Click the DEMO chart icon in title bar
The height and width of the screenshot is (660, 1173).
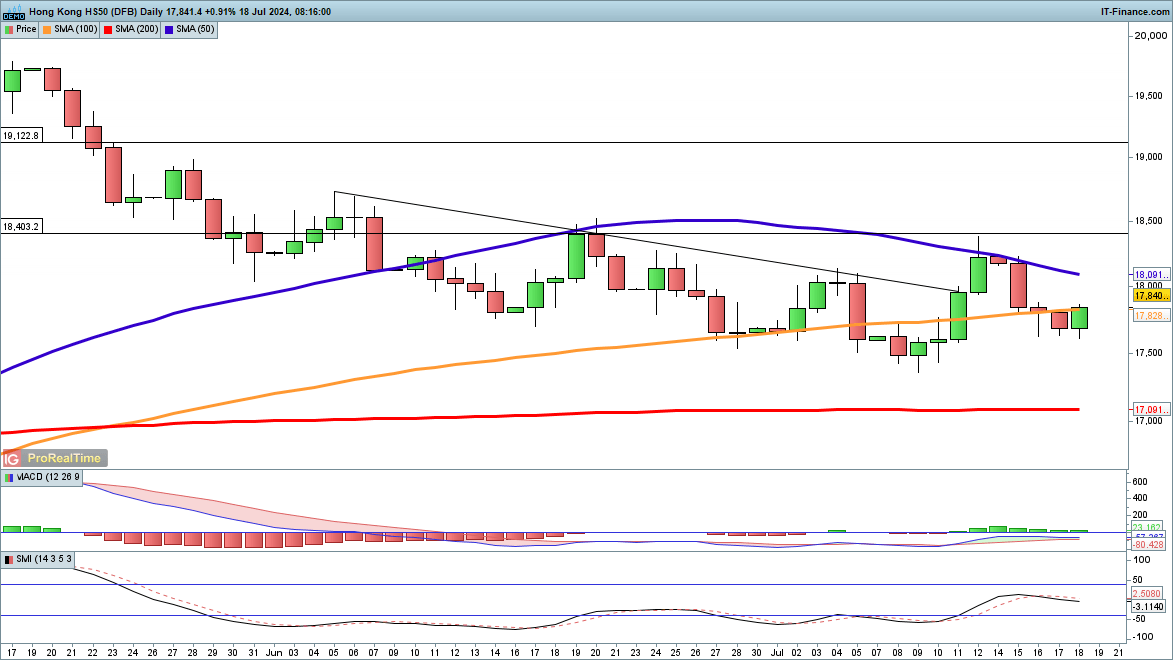coord(13,12)
